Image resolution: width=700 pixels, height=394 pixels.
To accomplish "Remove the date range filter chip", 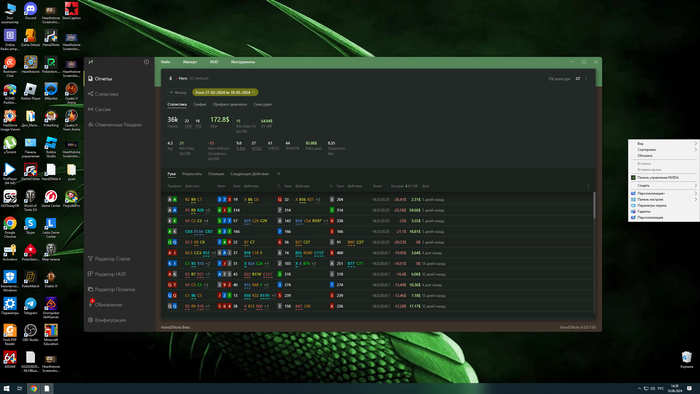I will click(254, 92).
